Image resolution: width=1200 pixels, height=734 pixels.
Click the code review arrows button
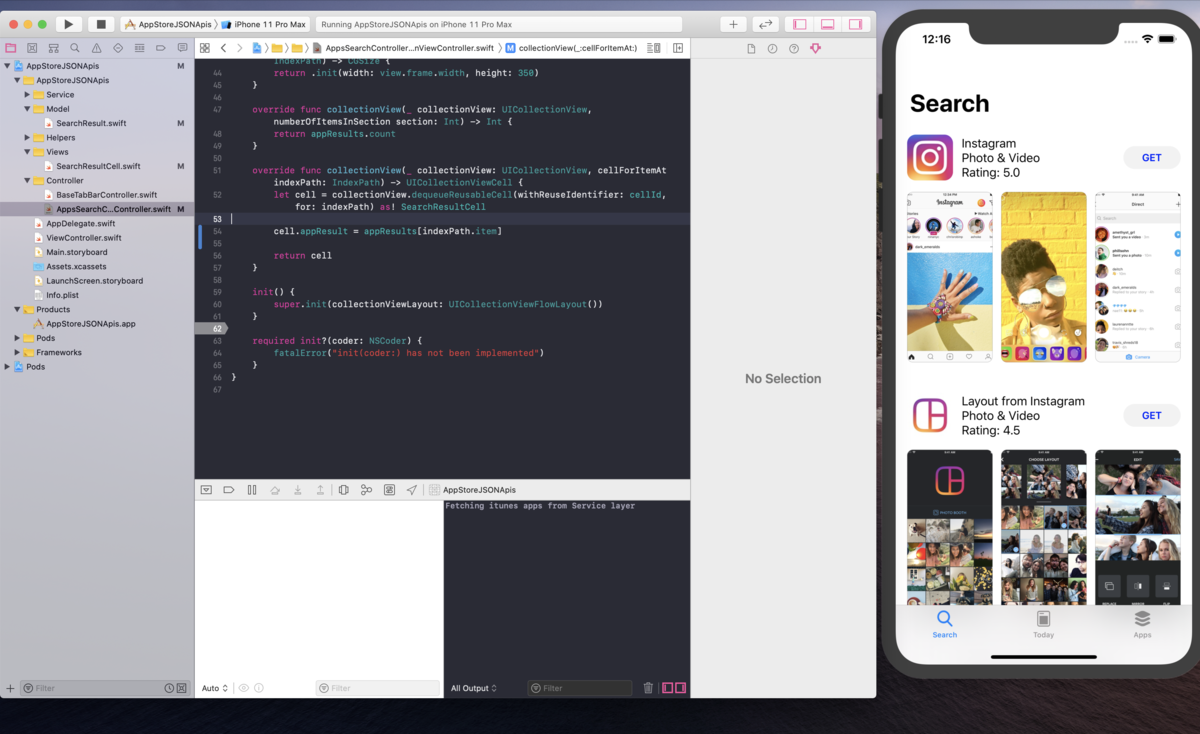tap(766, 24)
